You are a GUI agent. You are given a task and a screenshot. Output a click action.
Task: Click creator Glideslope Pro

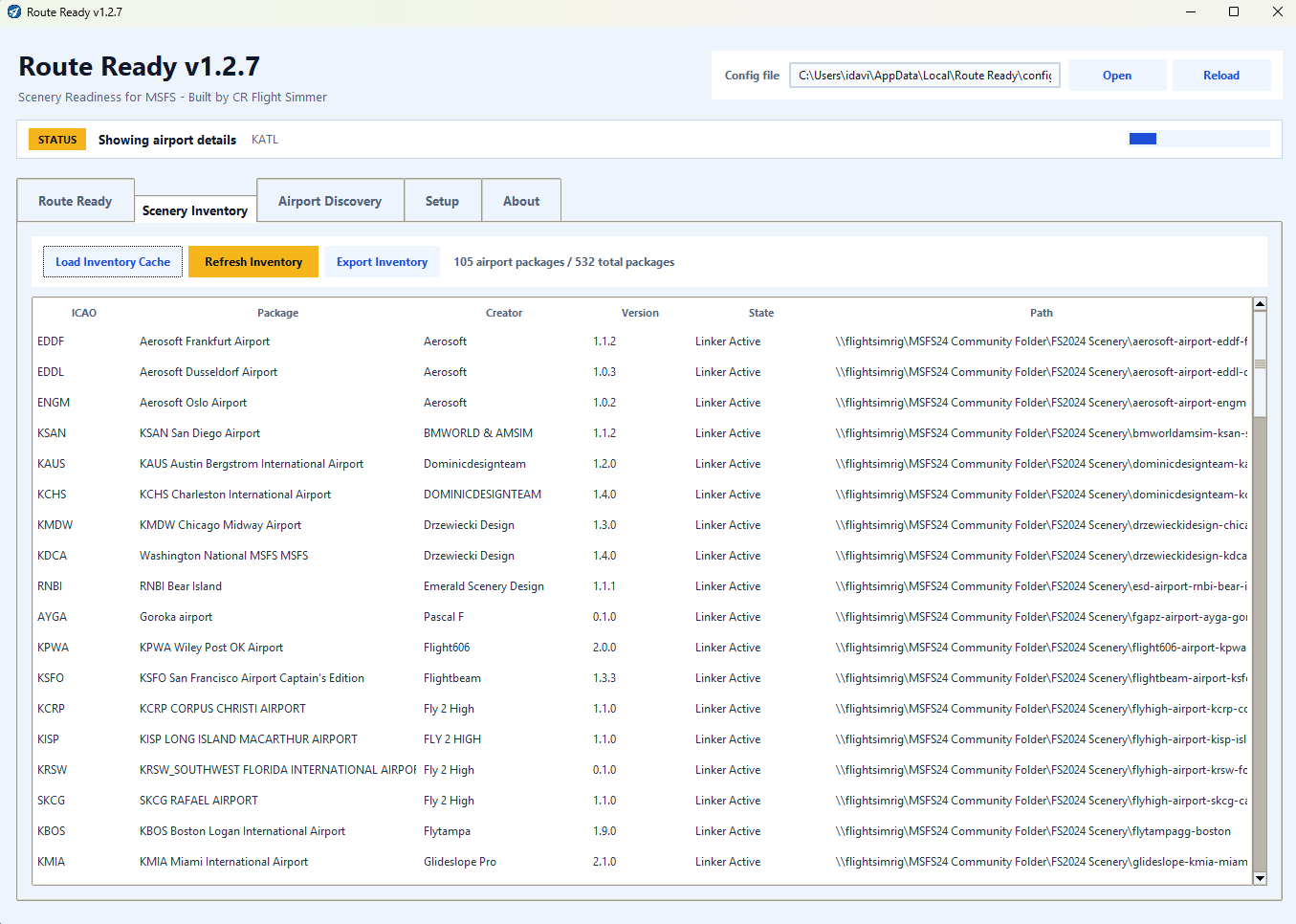[460, 862]
